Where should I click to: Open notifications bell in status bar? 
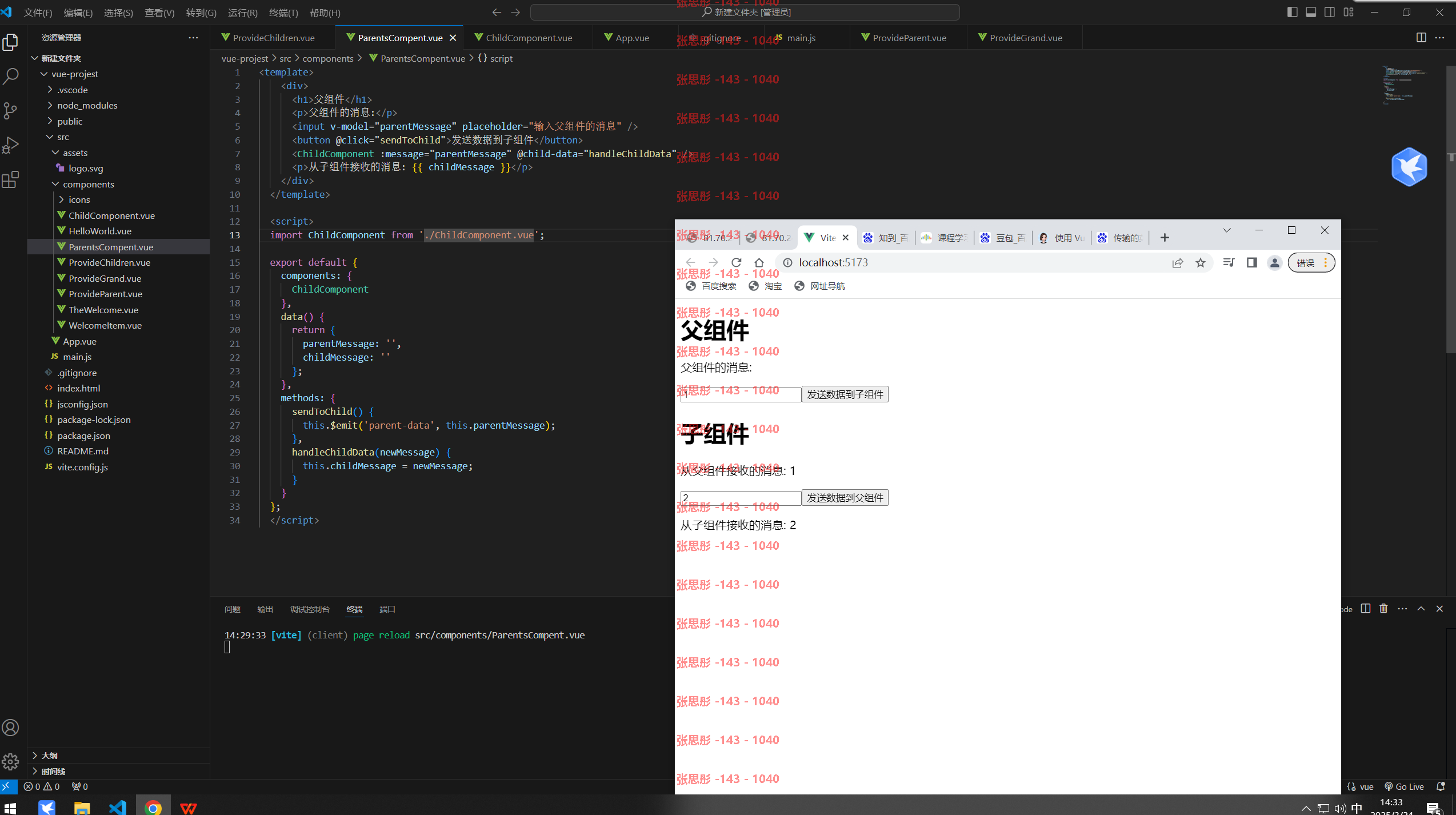tap(1441, 786)
